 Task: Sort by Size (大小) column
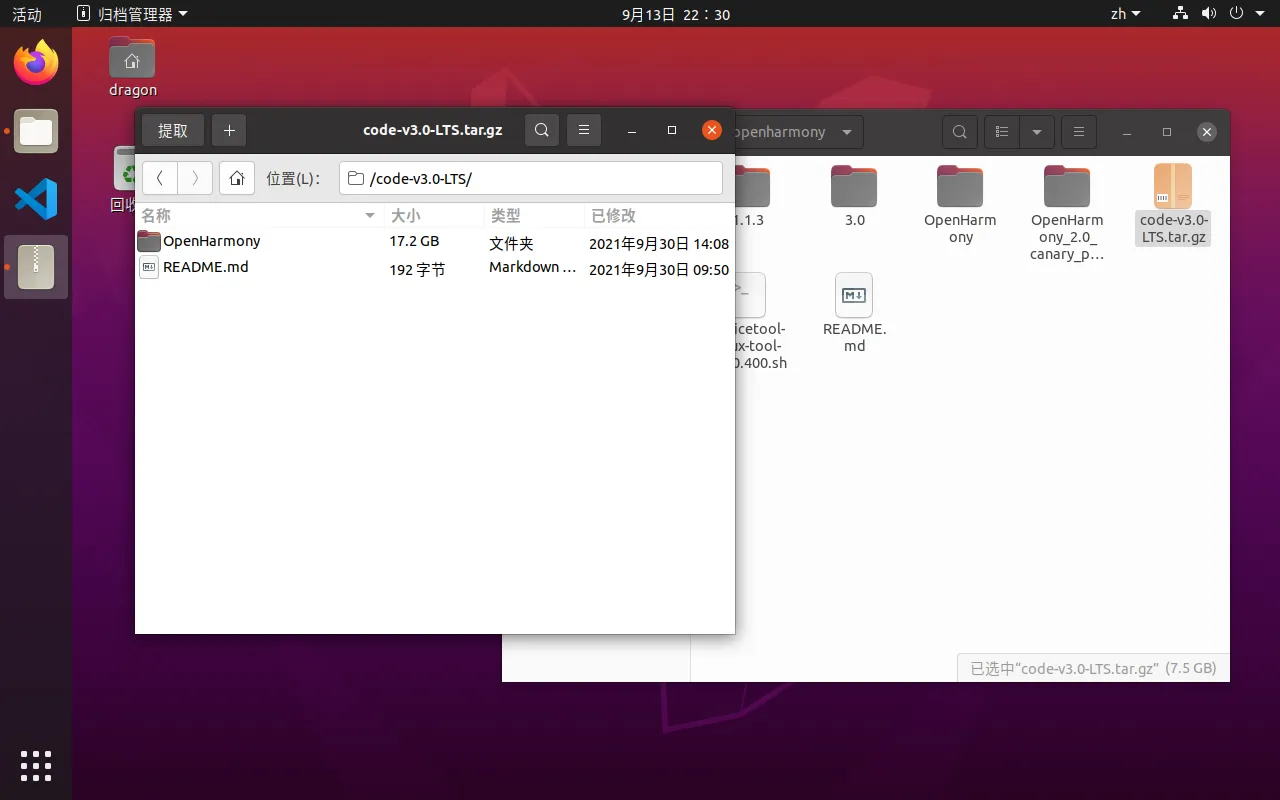430,216
